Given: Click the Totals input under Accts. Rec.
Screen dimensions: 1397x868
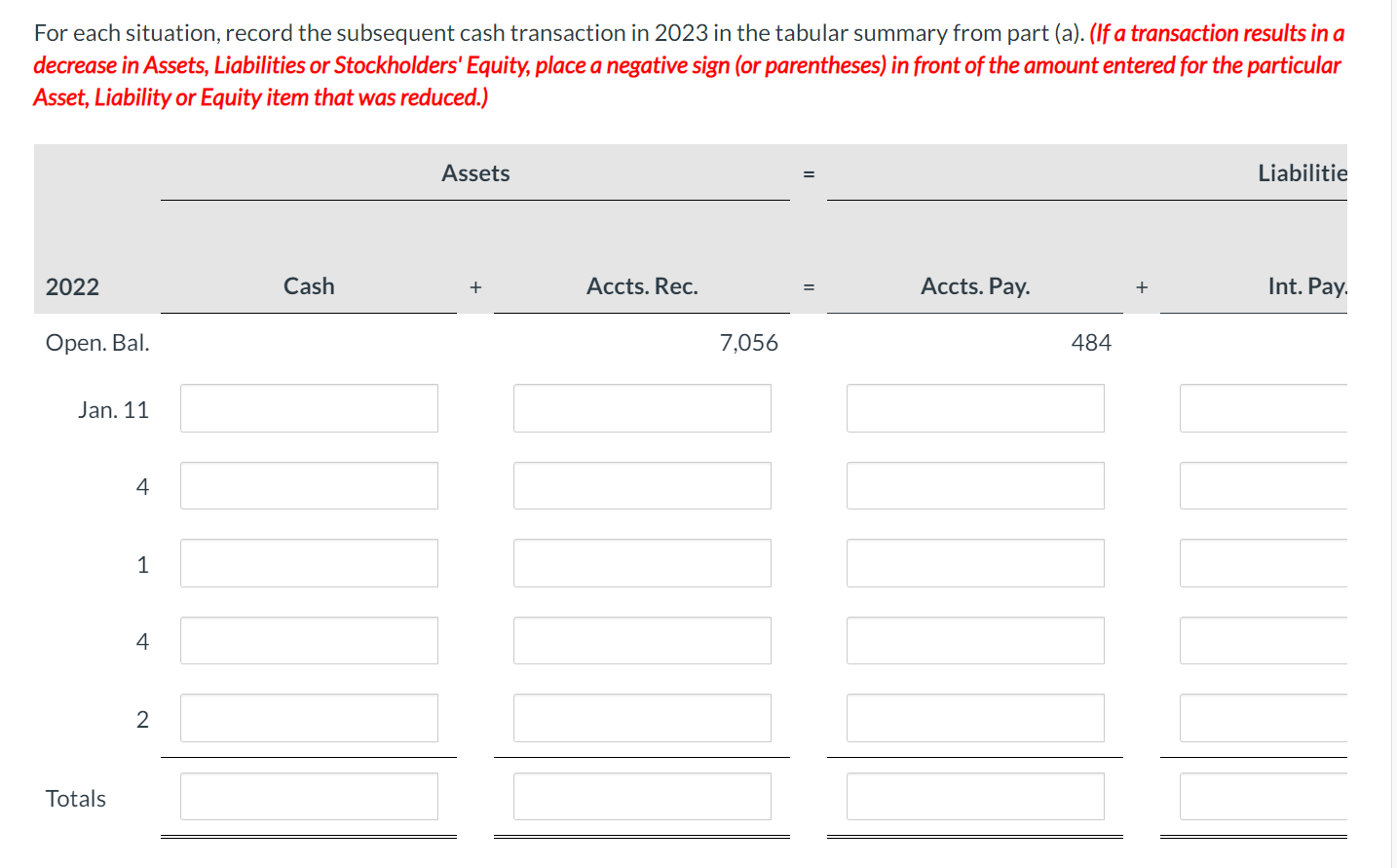Looking at the screenshot, I should 641,796.
